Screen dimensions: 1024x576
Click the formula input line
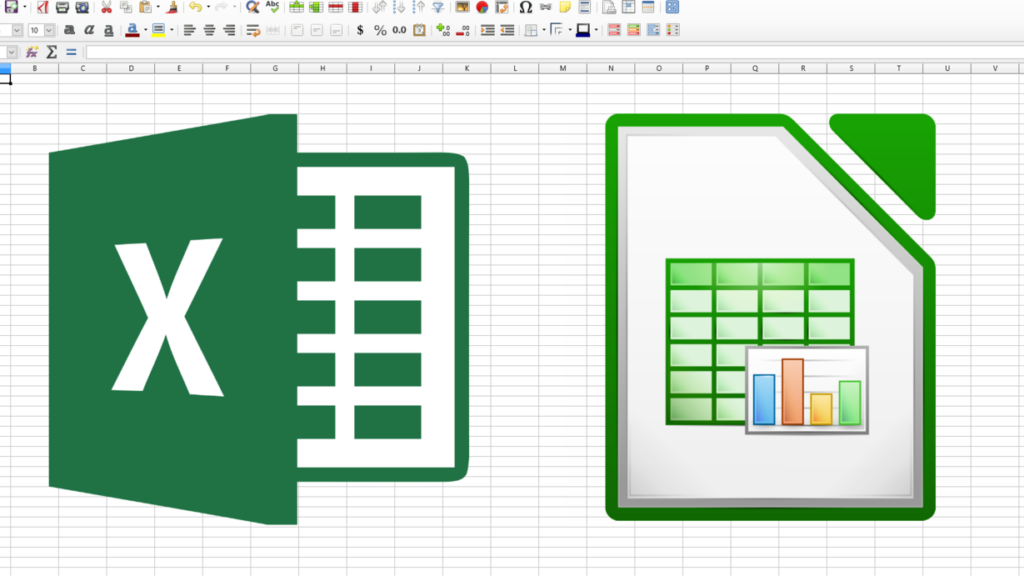click(554, 52)
